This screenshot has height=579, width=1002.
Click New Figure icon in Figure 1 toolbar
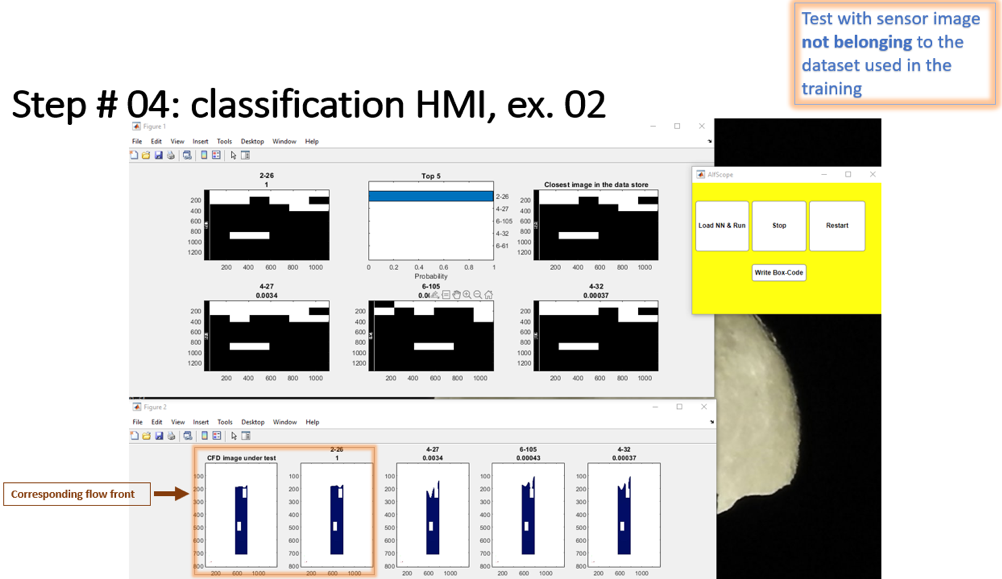134,155
